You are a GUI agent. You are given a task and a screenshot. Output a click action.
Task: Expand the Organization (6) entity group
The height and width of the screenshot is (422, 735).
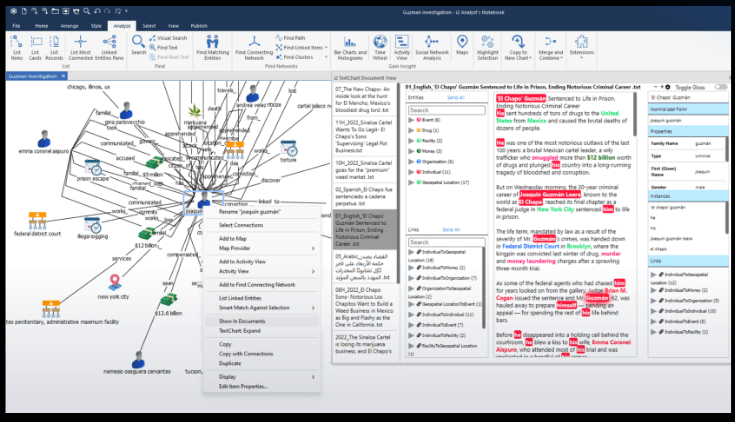(411, 162)
